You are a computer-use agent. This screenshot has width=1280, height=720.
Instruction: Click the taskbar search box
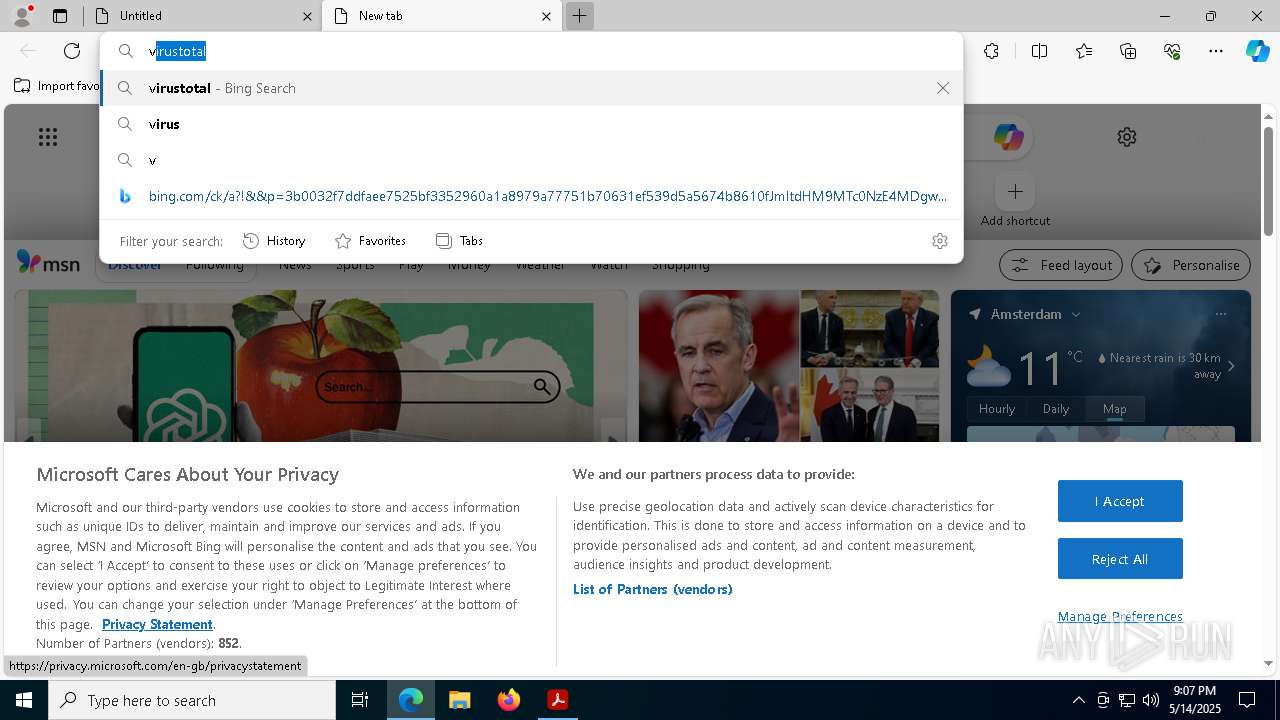point(192,700)
